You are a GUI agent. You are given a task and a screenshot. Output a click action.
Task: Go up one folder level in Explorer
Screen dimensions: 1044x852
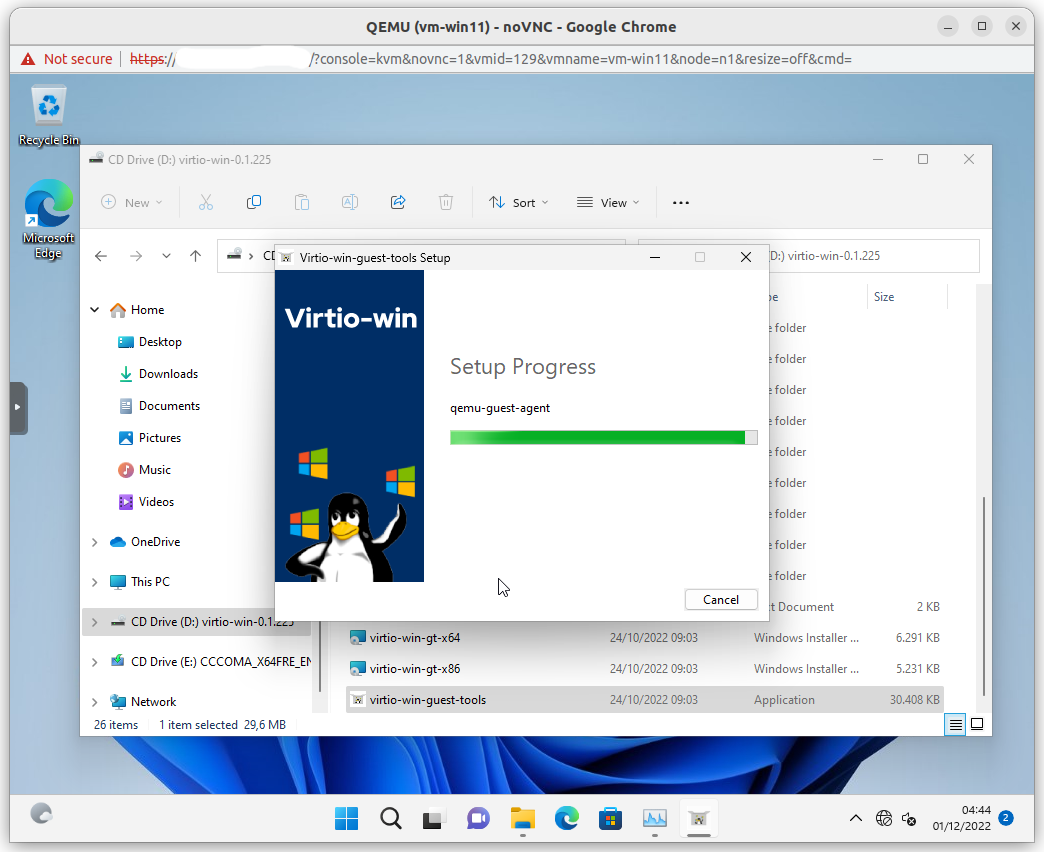tap(195, 256)
